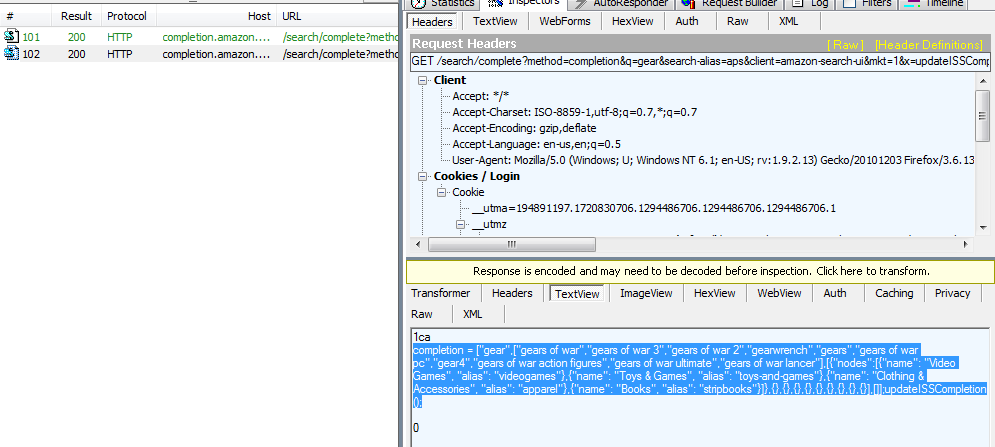This screenshot has width=995, height=447.
Task: Collapse the __utmz tree node
Action: coord(461,224)
